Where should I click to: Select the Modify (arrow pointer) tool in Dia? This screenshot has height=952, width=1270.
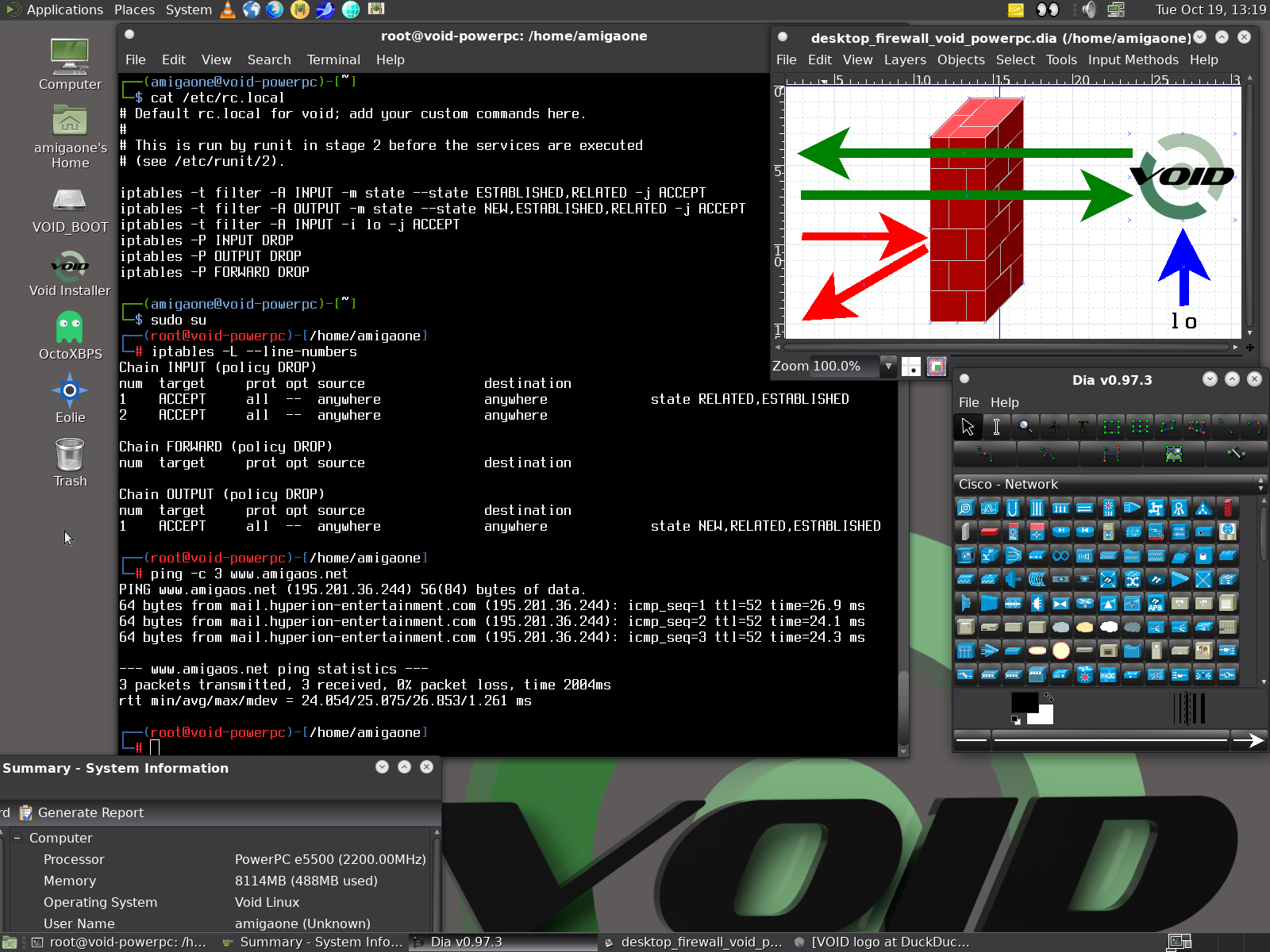(x=968, y=427)
